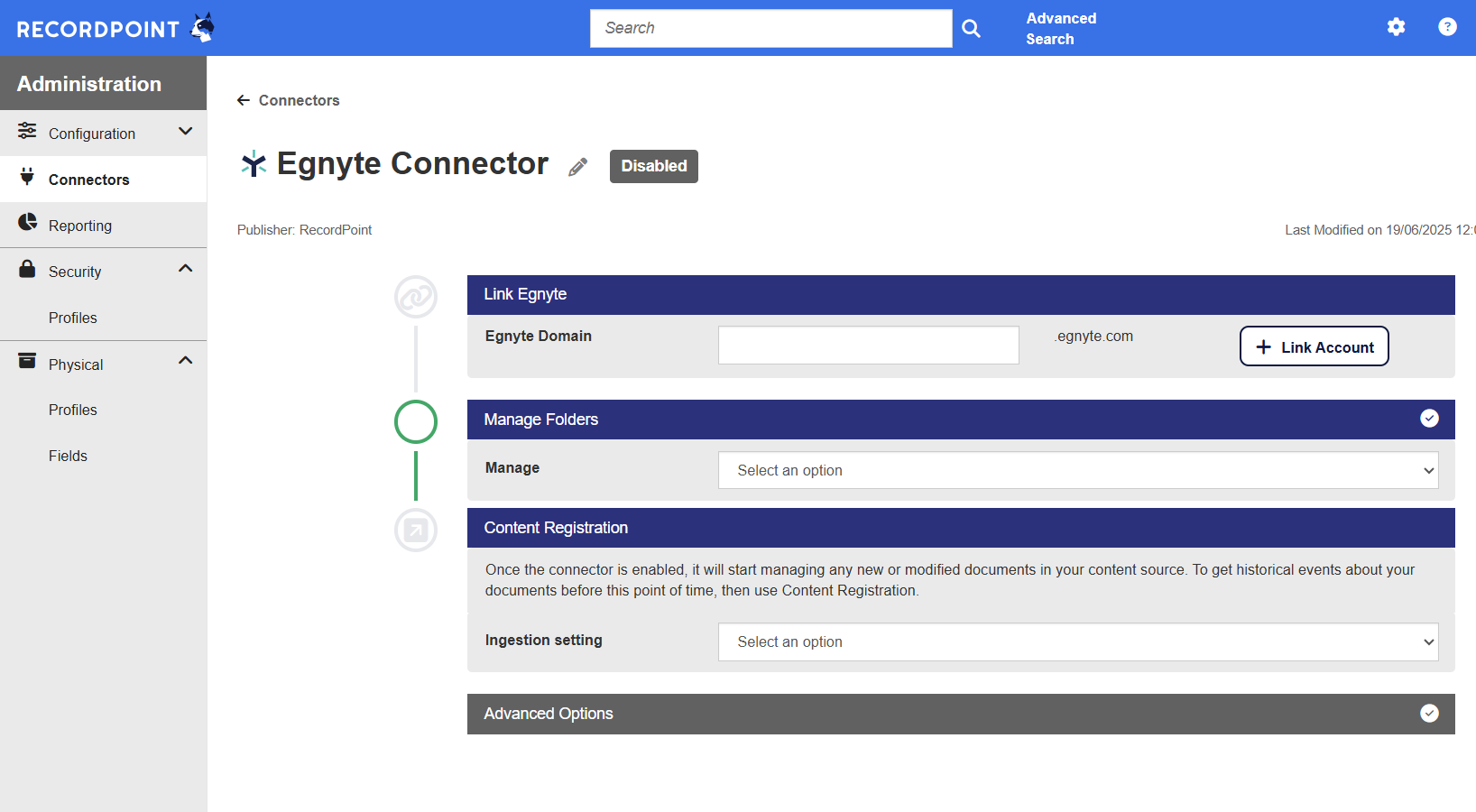Viewport: 1476px width, 812px height.
Task: Go back via Connectors breadcrumb link
Action: [x=299, y=100]
